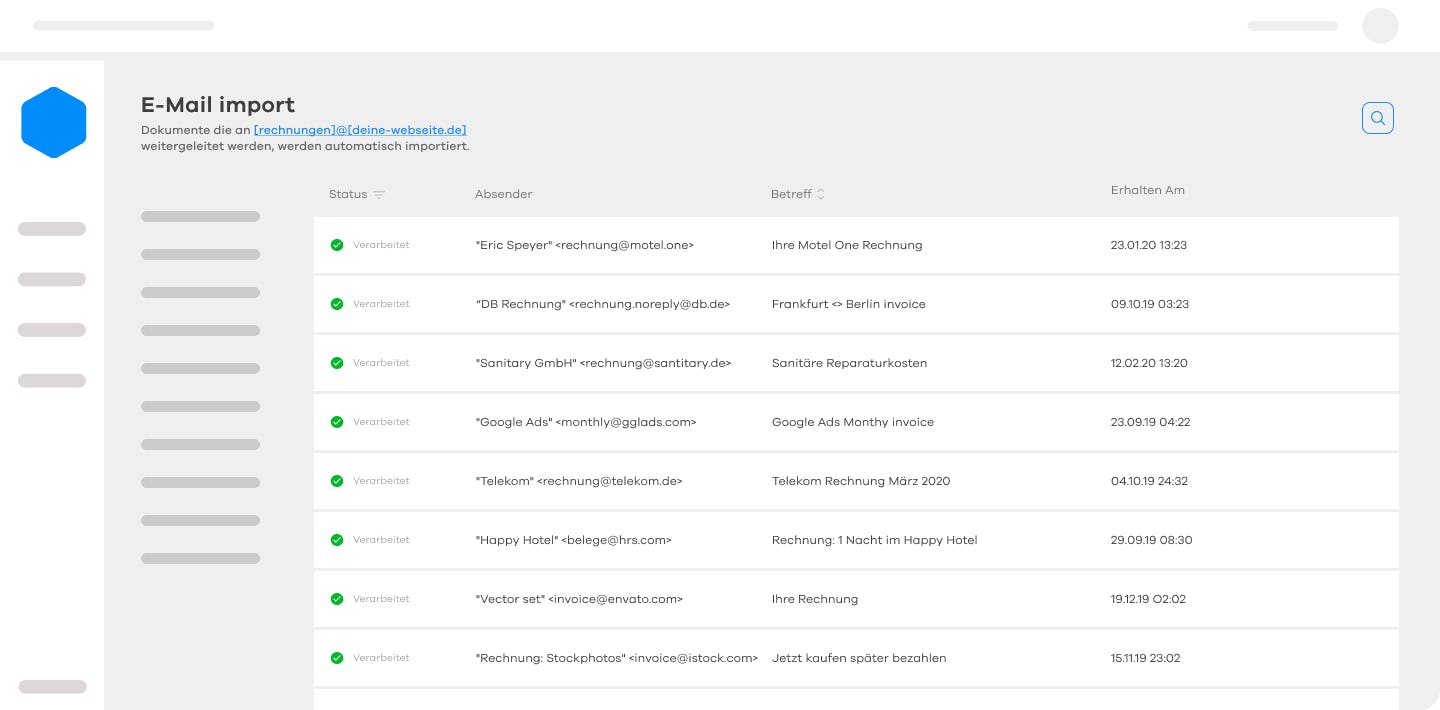This screenshot has height=710, width=1440.
Task: Sort by the Erhalten Am column
Action: (1148, 190)
